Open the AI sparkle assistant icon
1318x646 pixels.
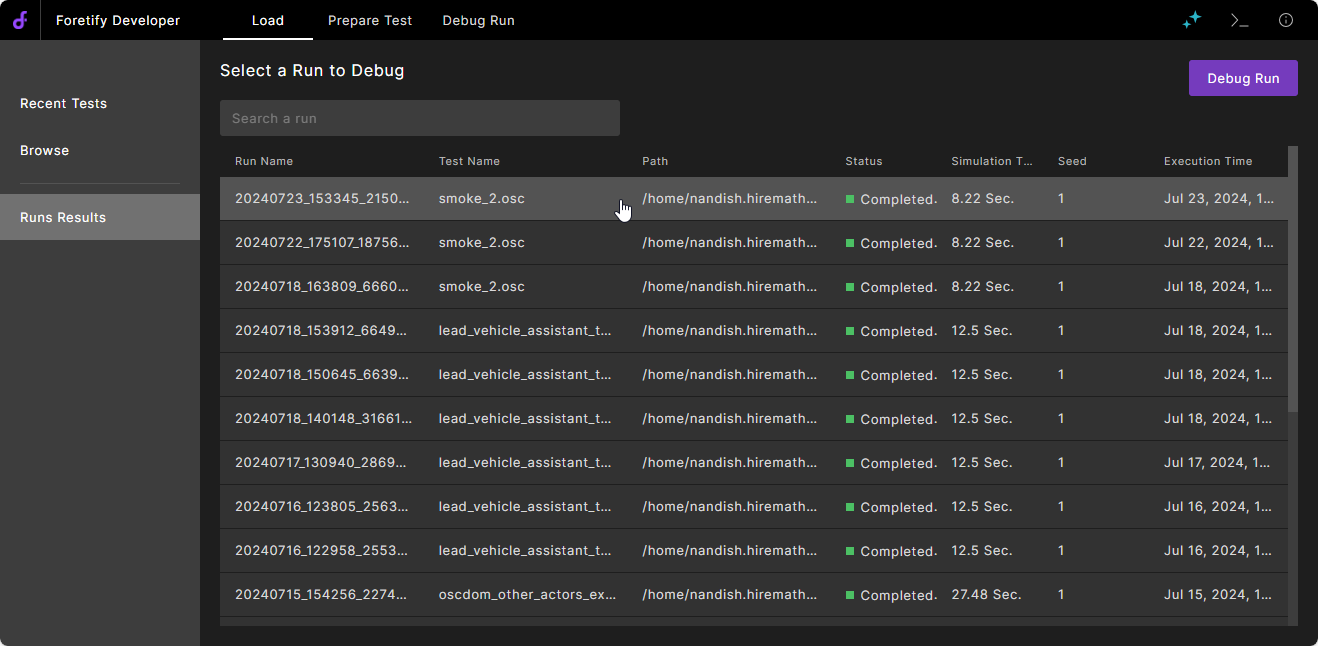coord(1191,20)
